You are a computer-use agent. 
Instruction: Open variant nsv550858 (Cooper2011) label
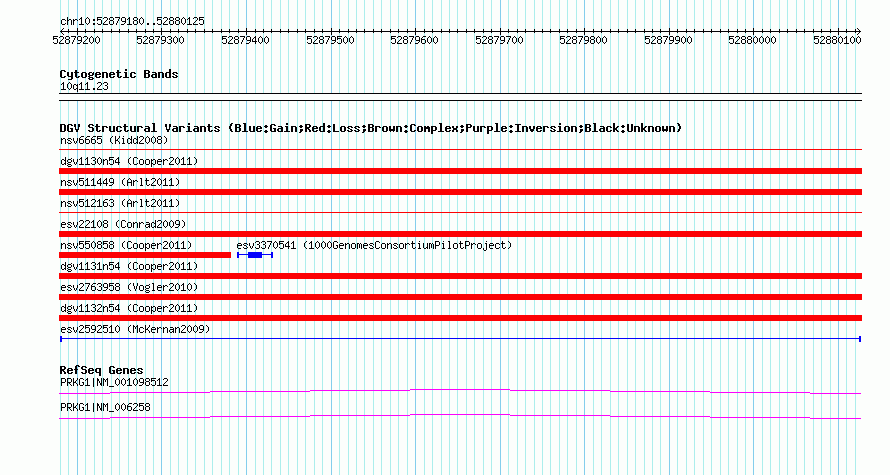126,245
